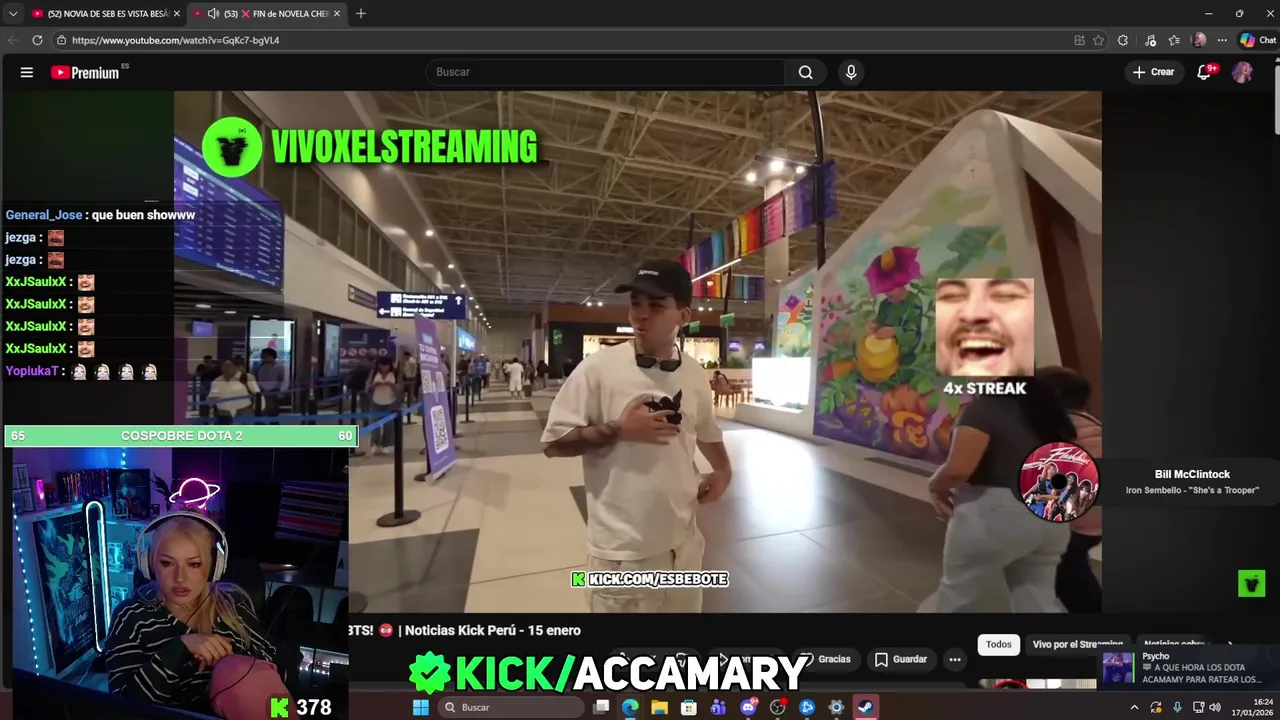Select the Todos filter chip
The width and height of the screenshot is (1280, 720).
point(999,644)
